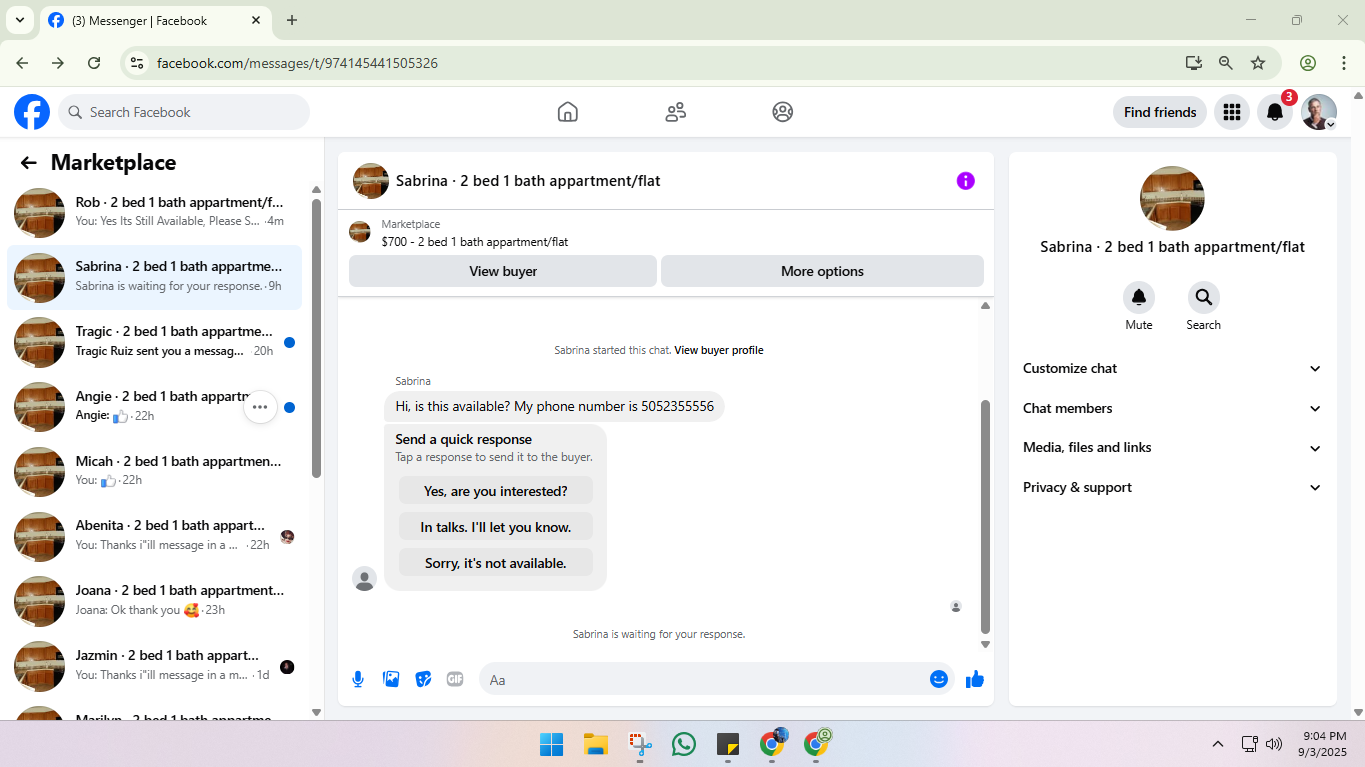Open the View buyer profile link

[719, 350]
